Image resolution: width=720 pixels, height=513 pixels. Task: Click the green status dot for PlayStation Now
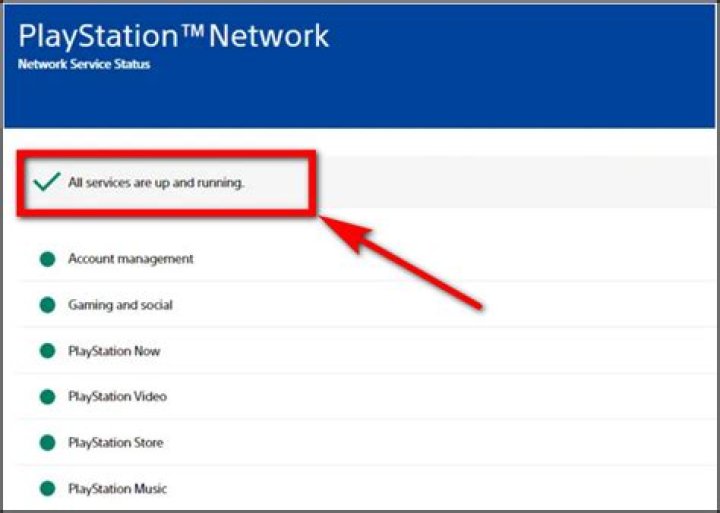(47, 351)
